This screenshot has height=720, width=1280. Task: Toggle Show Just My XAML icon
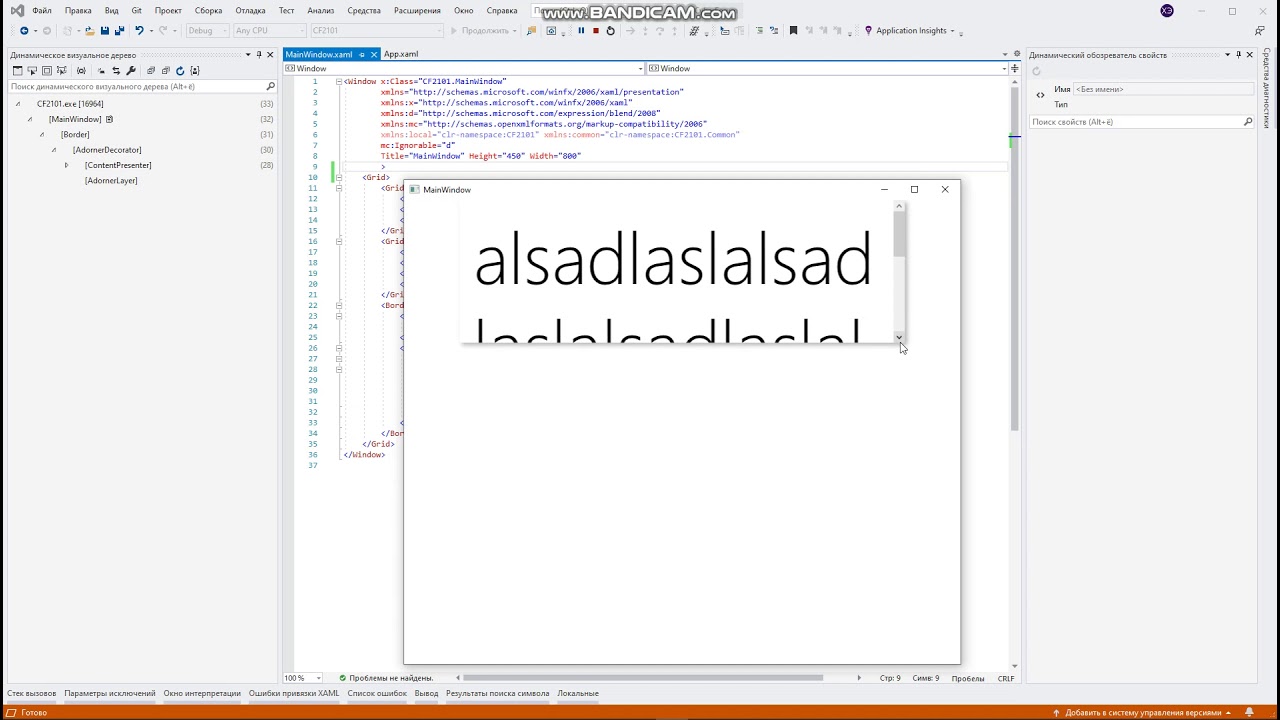[195, 71]
